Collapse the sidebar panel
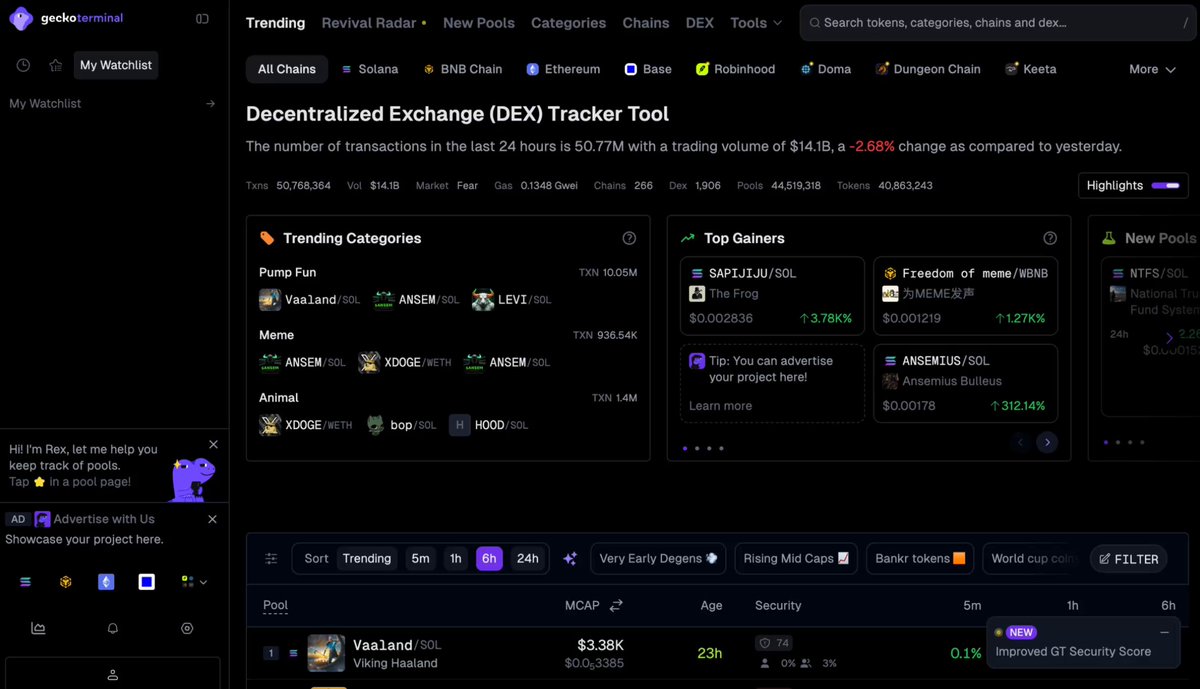 click(202, 18)
